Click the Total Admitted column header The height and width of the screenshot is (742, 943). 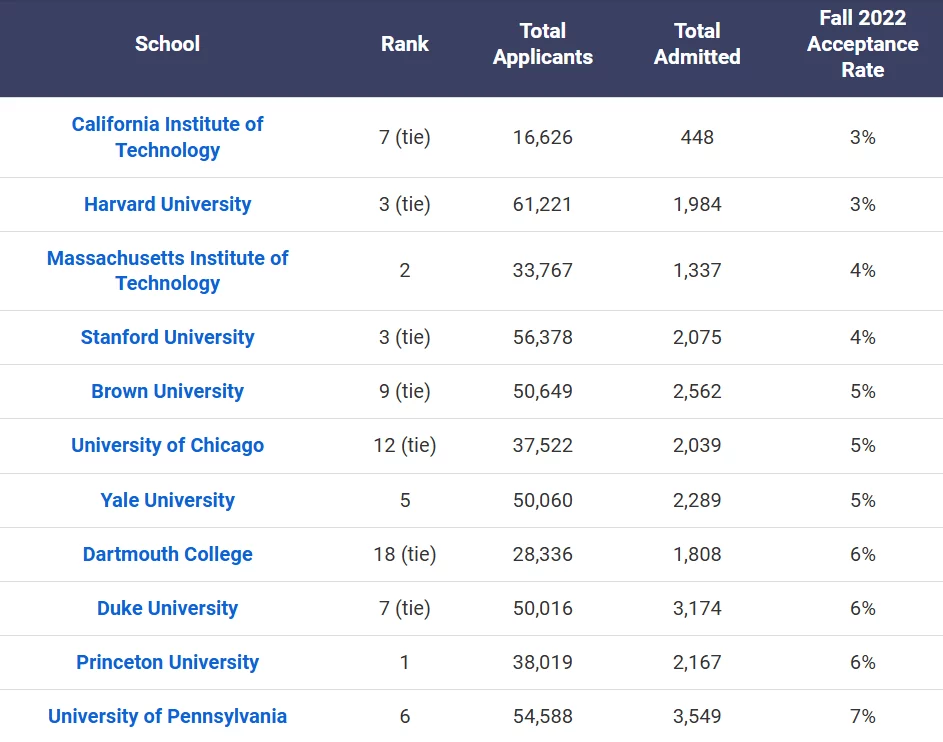[x=697, y=44]
